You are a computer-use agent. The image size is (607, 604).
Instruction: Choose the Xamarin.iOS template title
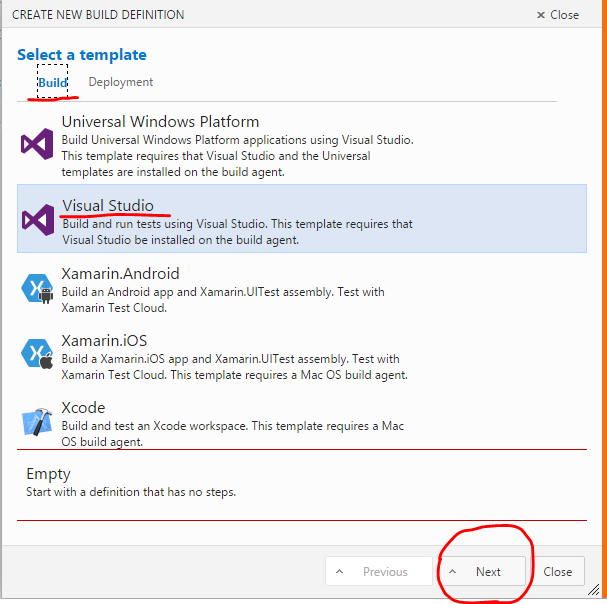coord(104,341)
